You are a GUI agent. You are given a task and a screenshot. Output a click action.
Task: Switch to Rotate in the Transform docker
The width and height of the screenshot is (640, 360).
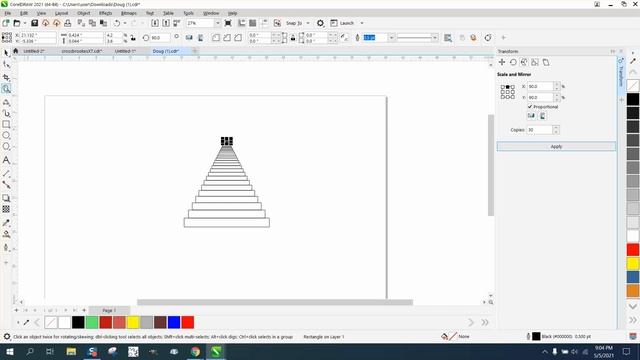(x=513, y=62)
